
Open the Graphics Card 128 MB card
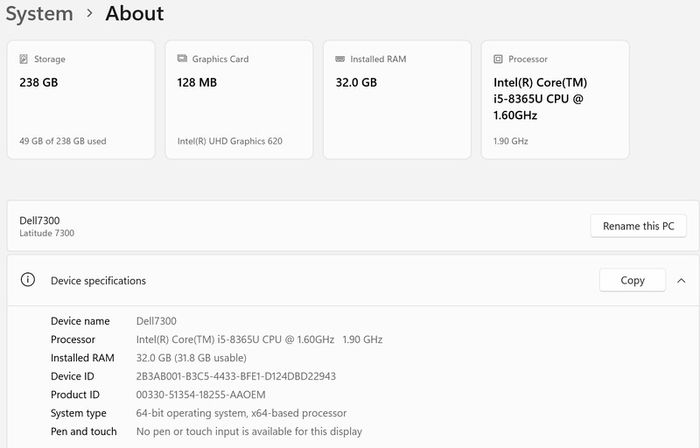239,100
